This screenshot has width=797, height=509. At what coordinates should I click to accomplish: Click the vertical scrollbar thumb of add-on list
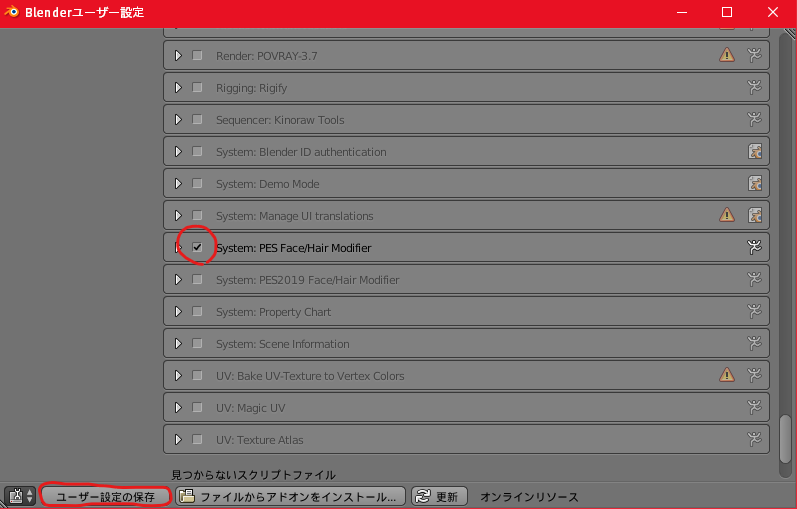tap(786, 438)
